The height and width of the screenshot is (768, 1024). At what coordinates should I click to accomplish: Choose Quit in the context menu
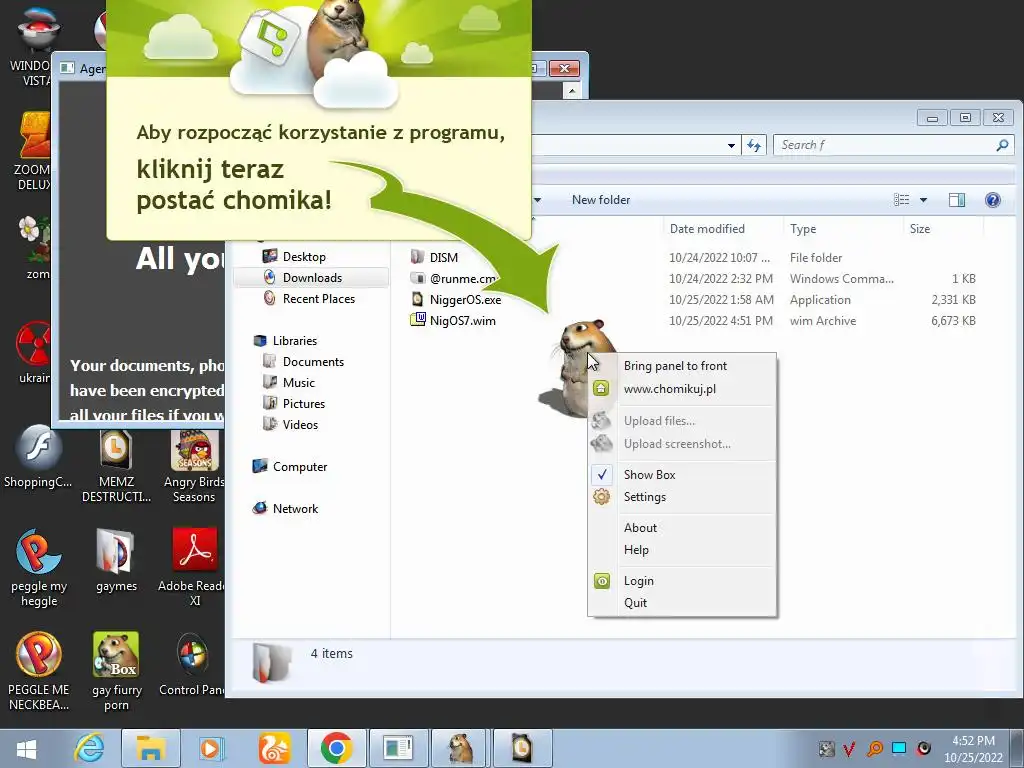coord(635,603)
